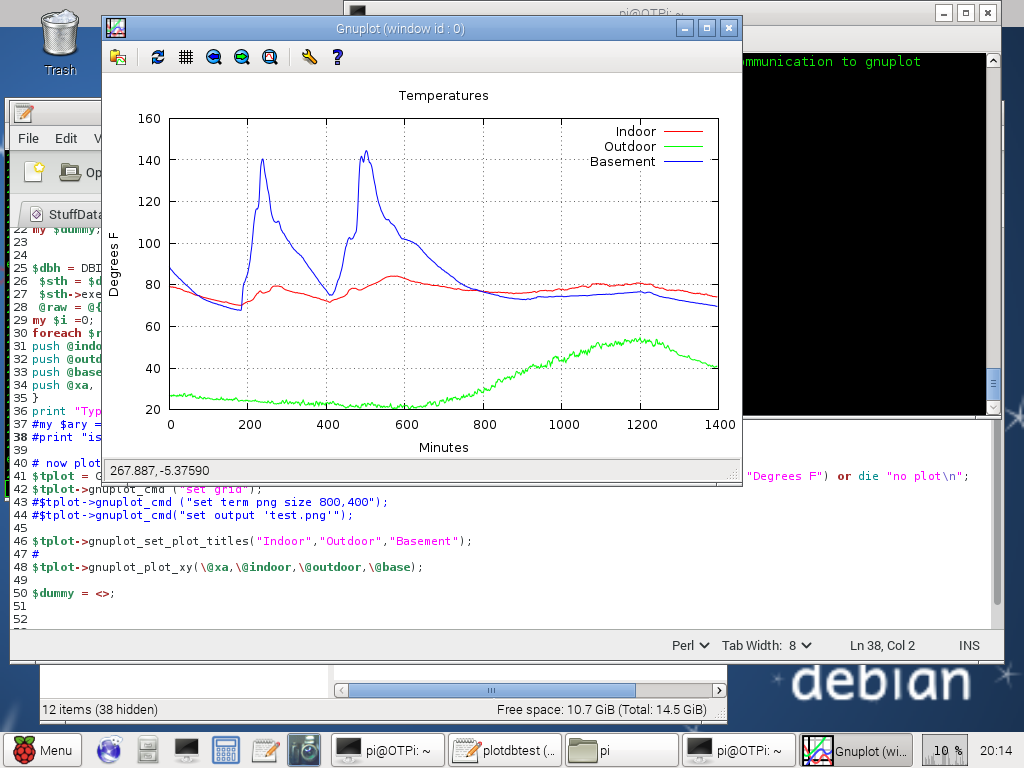Open Gnuplot help question mark icon
Image resolution: width=1024 pixels, height=768 pixels.
(x=338, y=57)
